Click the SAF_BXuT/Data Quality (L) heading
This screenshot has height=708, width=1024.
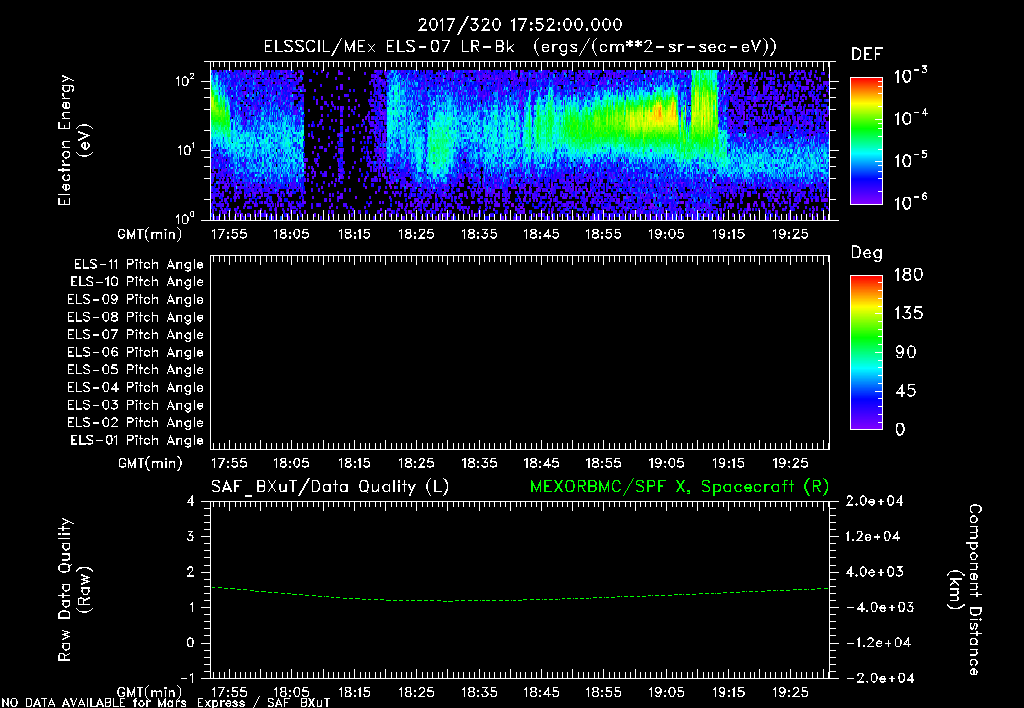tap(330, 487)
